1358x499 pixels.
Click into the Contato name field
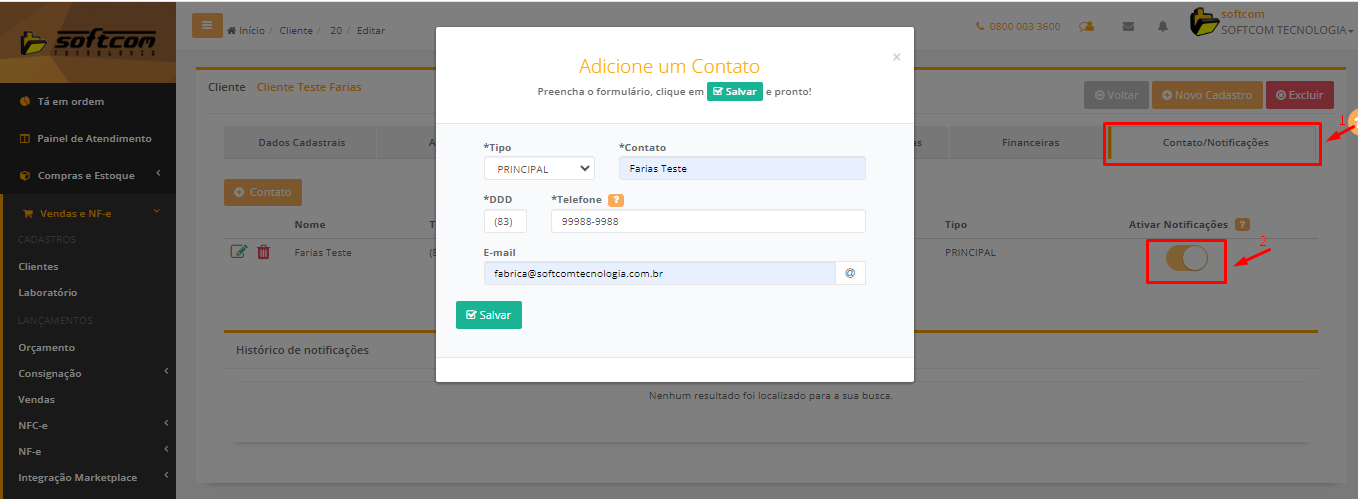coord(742,169)
